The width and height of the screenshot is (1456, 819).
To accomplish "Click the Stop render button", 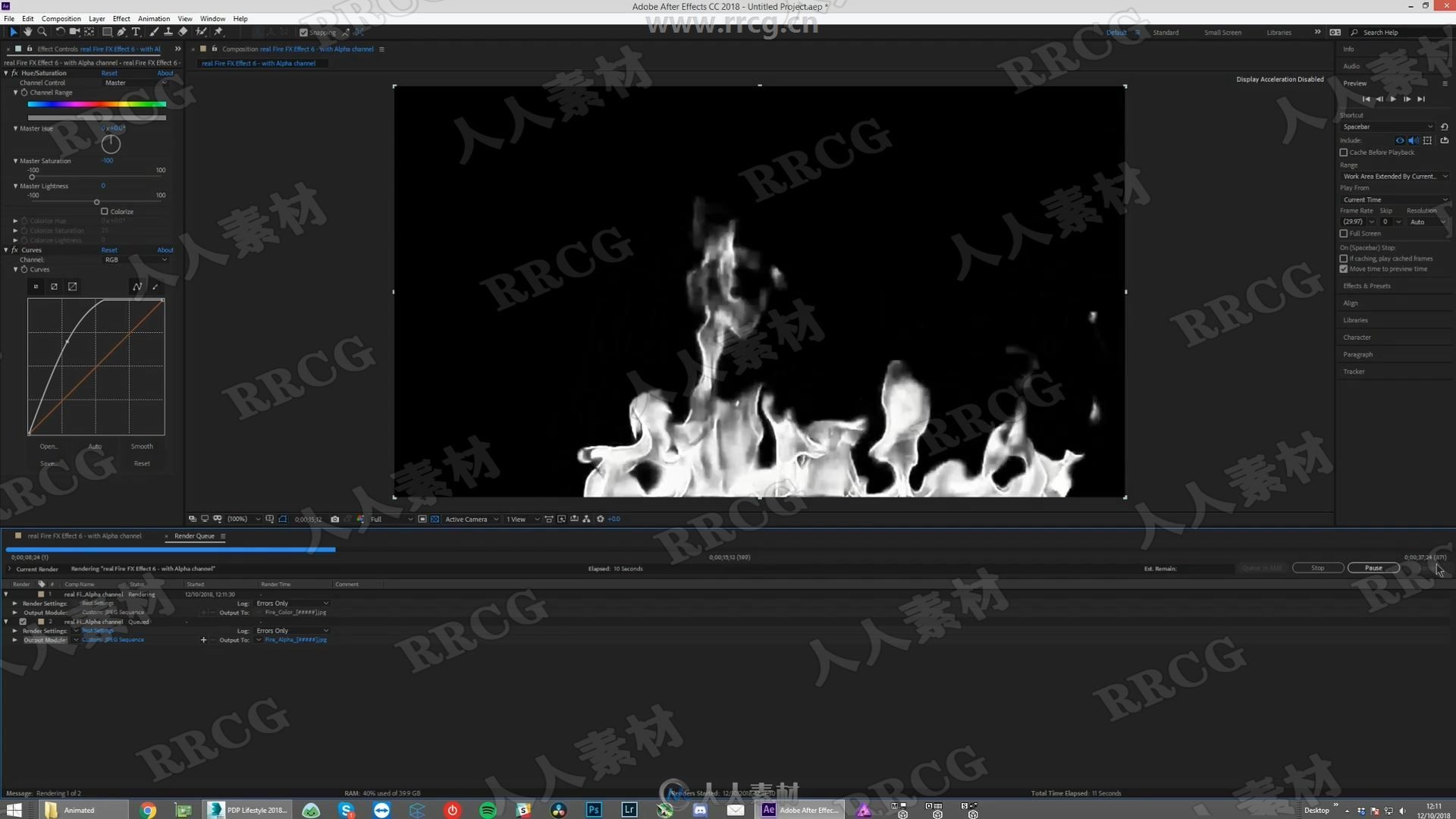I will pyautogui.click(x=1318, y=568).
